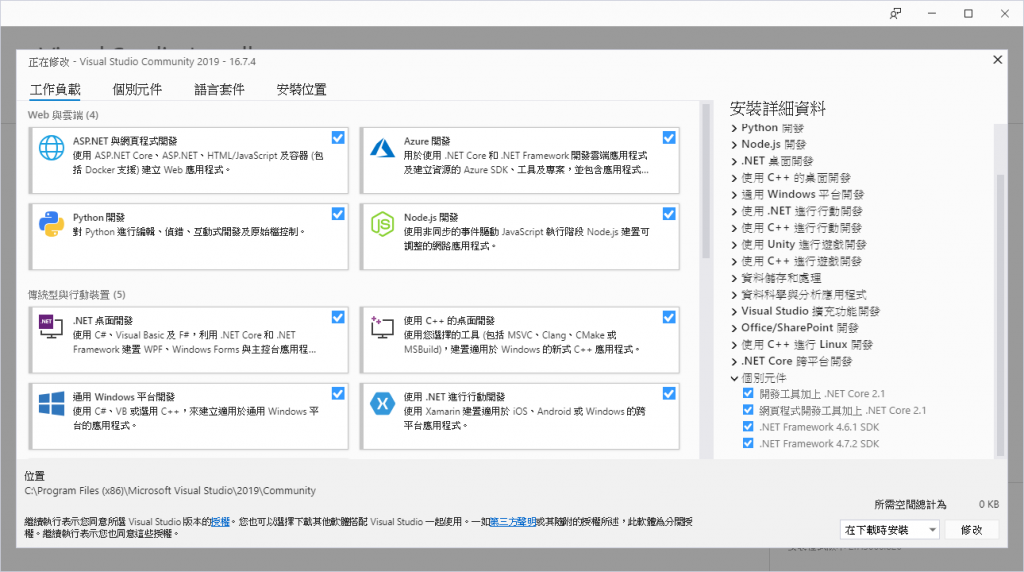The width and height of the screenshot is (1024, 572).
Task: Expand C++ mobile development details
Action: click(x=734, y=228)
